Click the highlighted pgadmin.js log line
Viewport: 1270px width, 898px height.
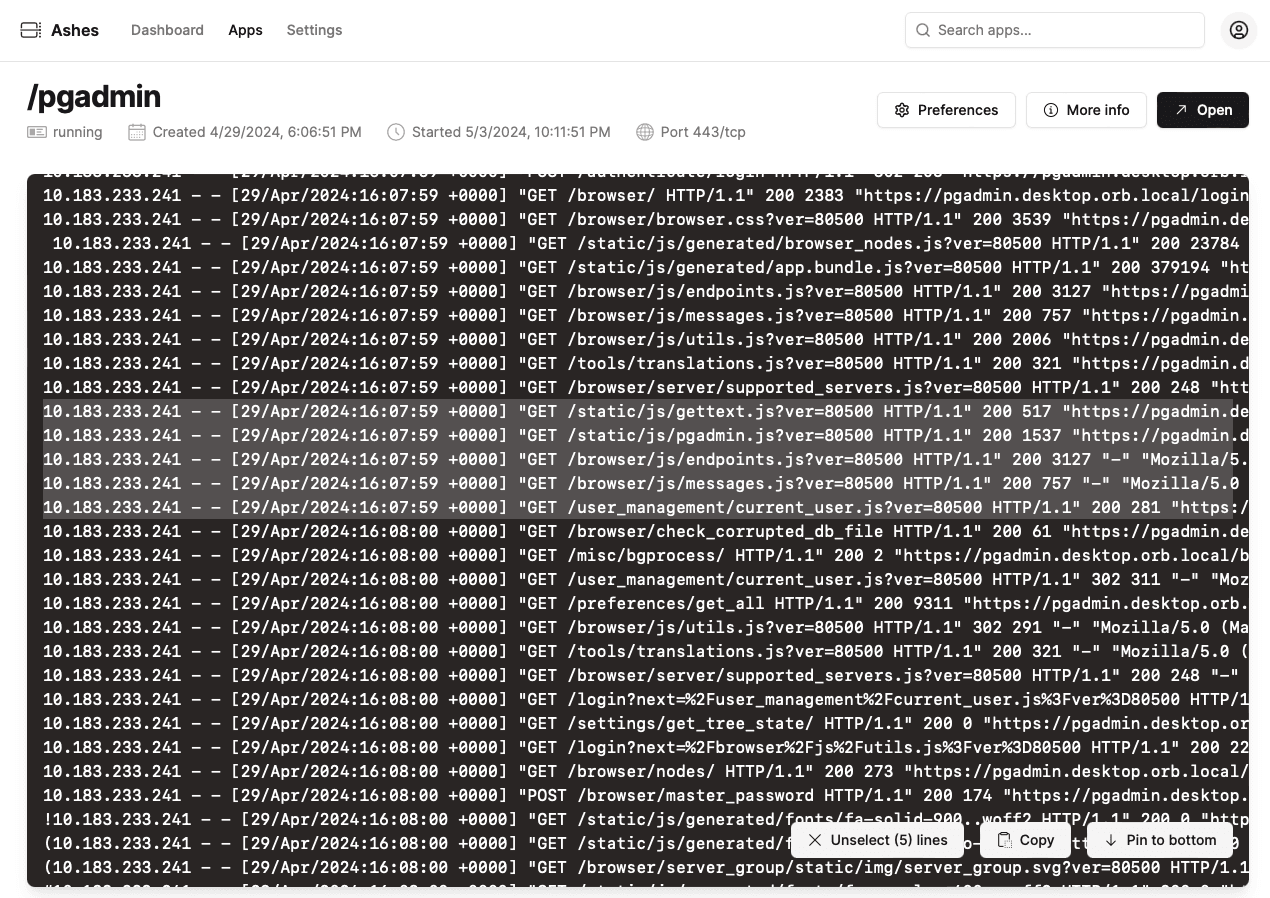click(x=638, y=435)
